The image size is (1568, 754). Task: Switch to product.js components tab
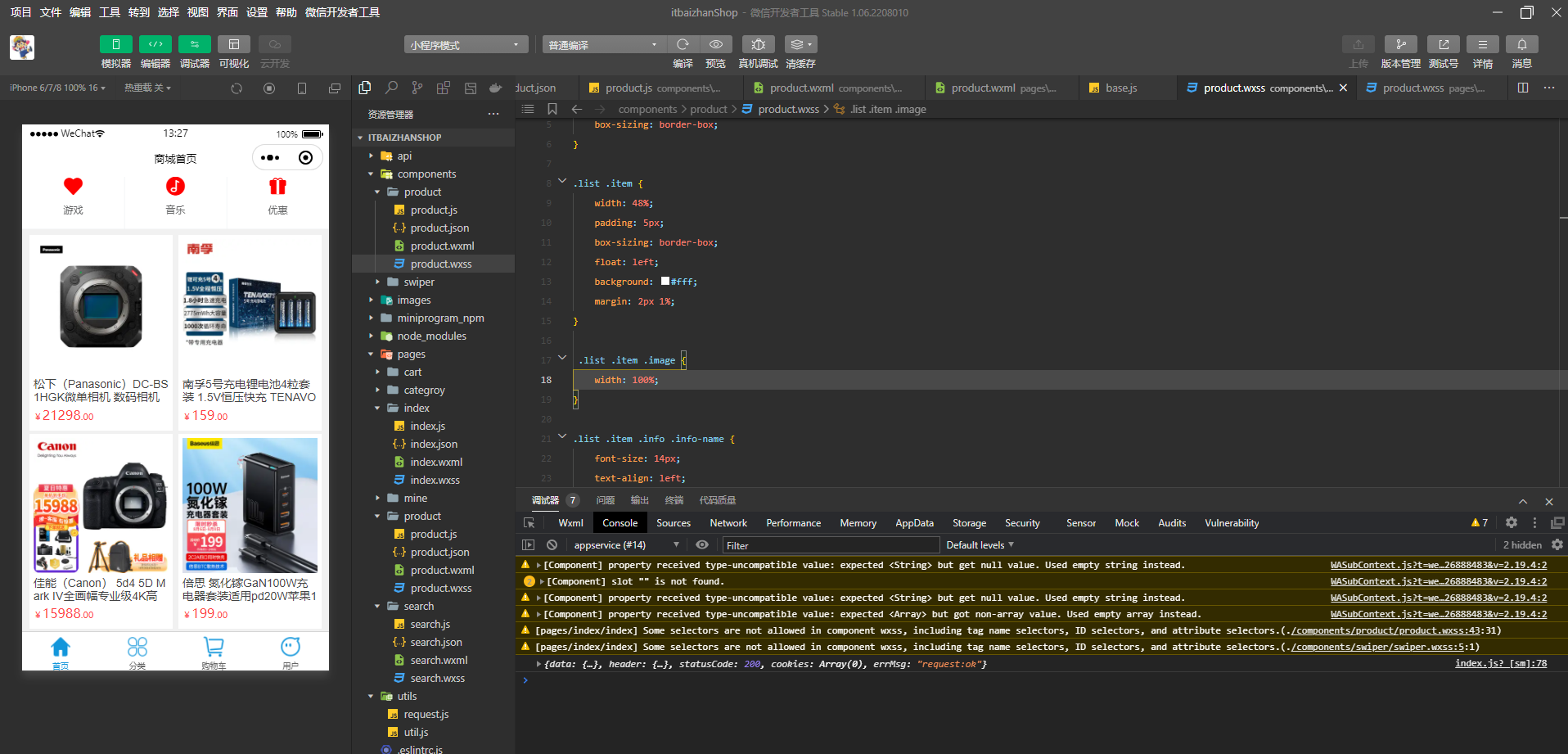pyautogui.click(x=663, y=88)
